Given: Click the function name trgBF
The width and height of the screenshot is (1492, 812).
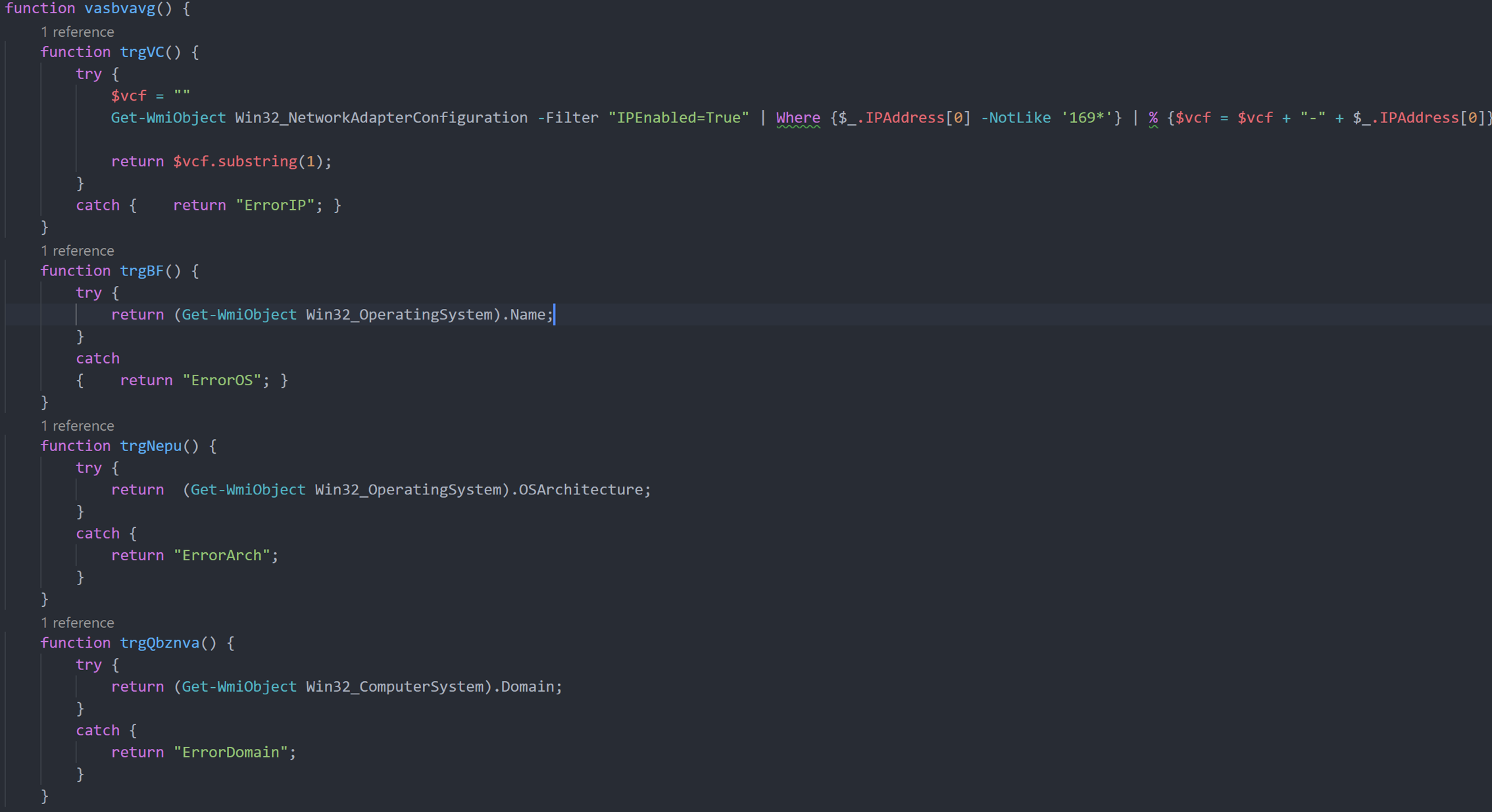Looking at the screenshot, I should coord(141,271).
